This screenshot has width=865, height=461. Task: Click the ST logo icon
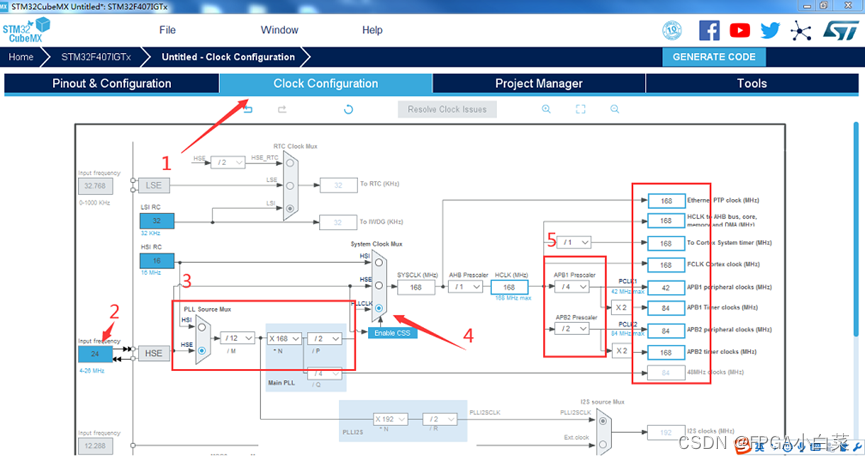click(x=841, y=30)
